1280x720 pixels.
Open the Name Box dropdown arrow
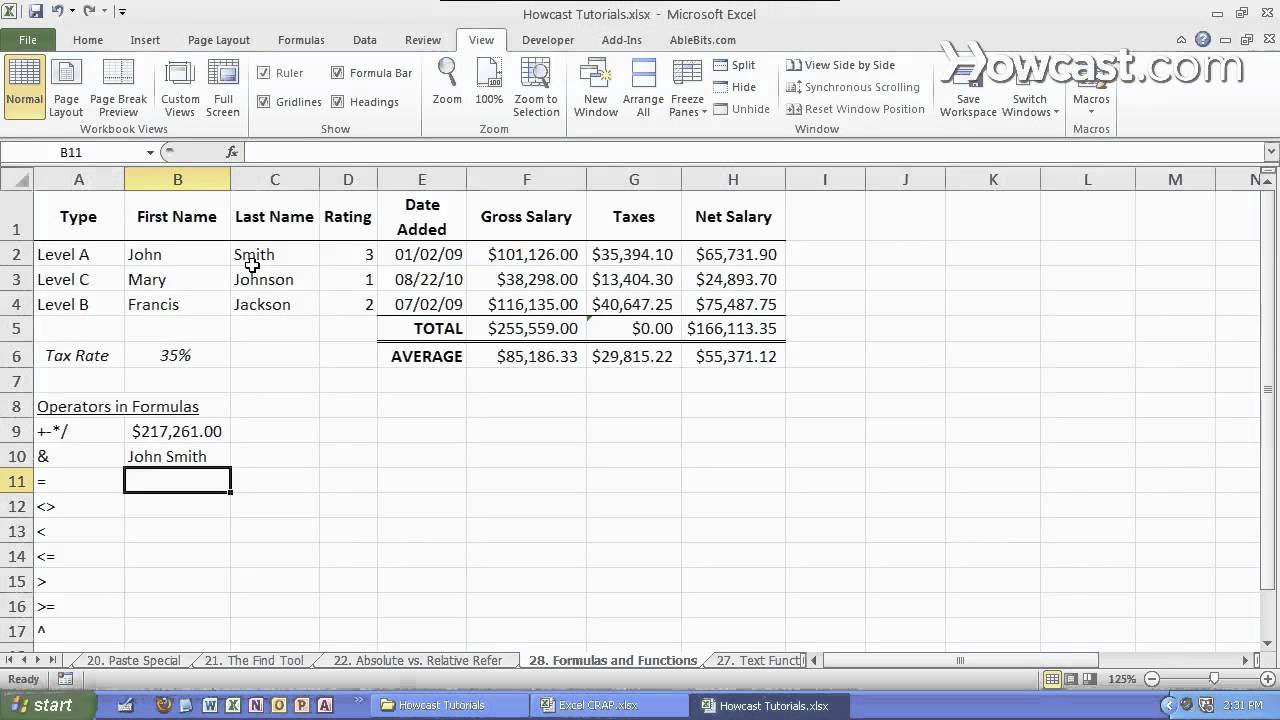coord(150,152)
